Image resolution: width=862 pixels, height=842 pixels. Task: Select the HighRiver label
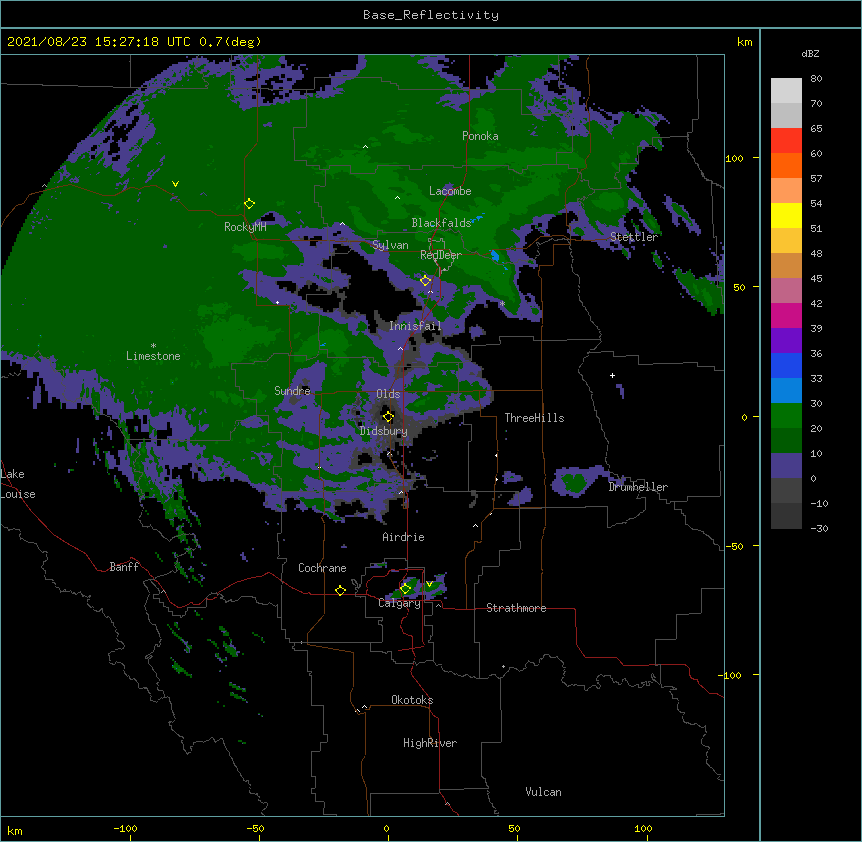coord(430,743)
